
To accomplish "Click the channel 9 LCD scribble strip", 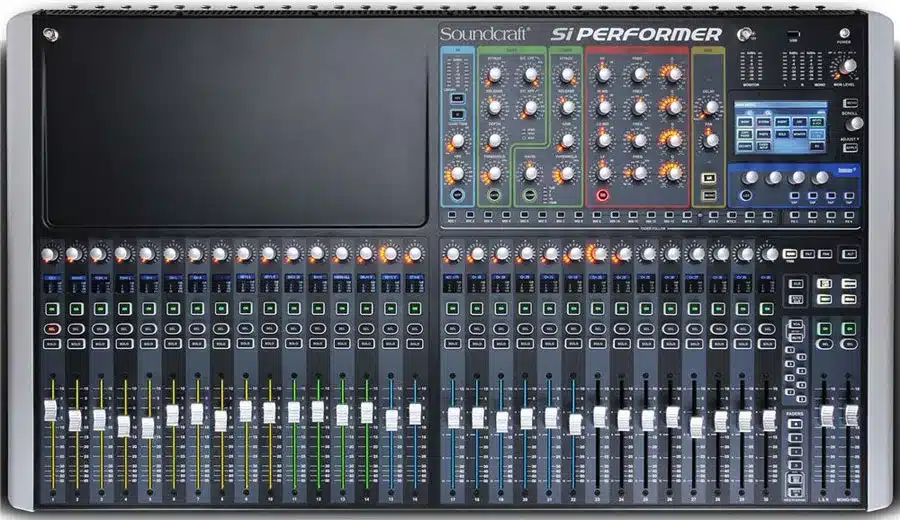I will (245, 282).
